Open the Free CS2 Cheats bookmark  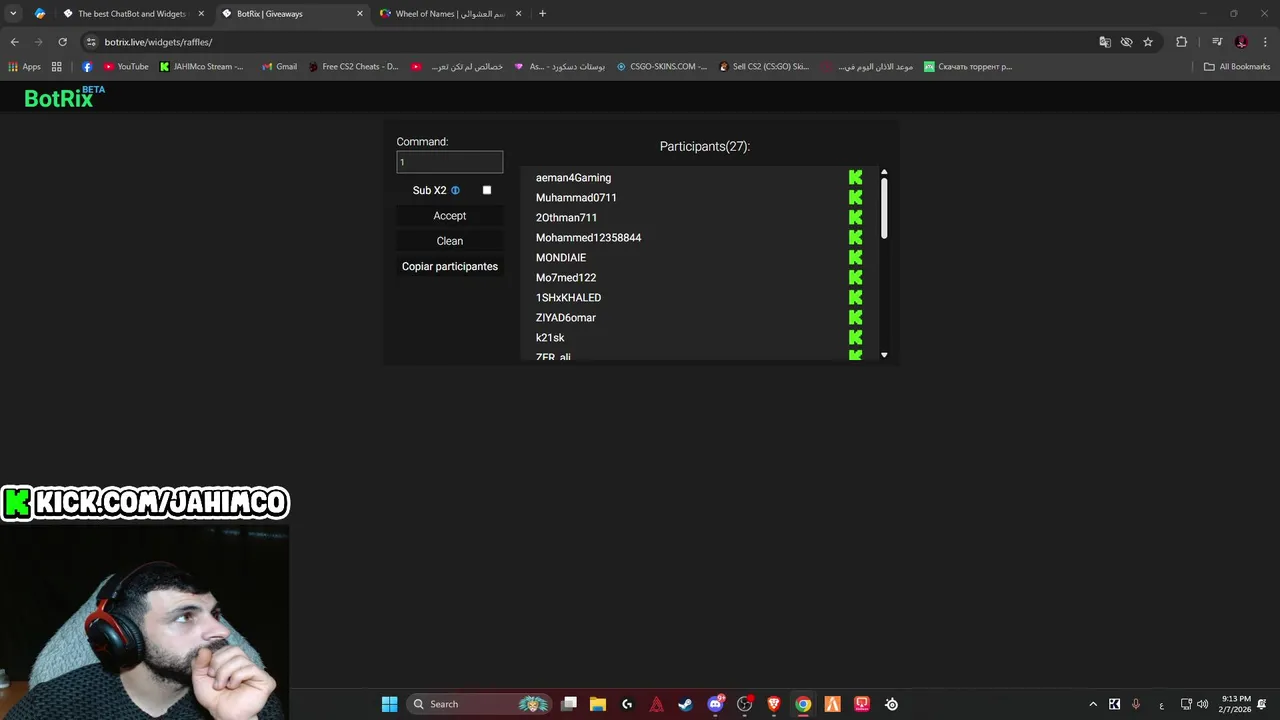pyautogui.click(x=353, y=67)
